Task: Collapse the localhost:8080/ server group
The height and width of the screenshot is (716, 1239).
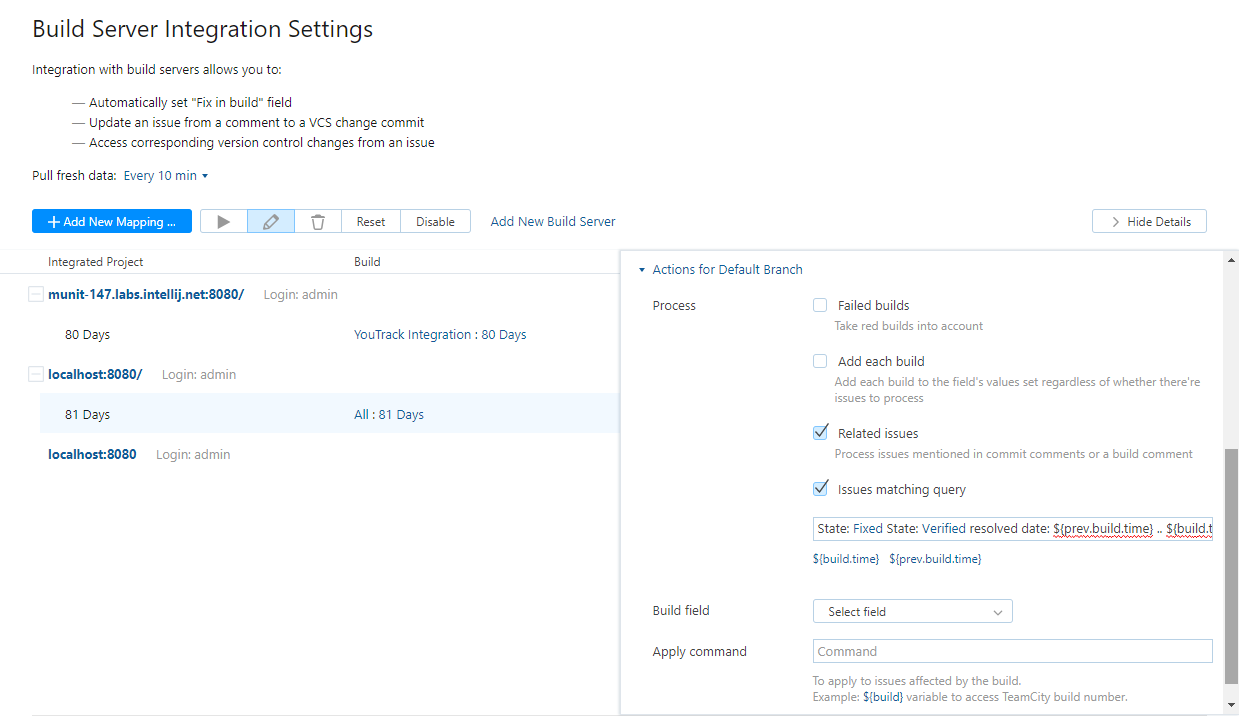Action: pyautogui.click(x=36, y=375)
